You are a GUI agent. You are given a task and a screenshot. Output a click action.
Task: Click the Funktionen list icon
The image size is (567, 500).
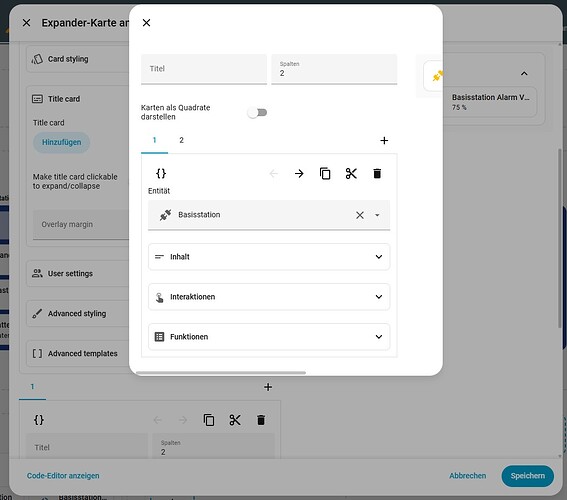tap(159, 337)
